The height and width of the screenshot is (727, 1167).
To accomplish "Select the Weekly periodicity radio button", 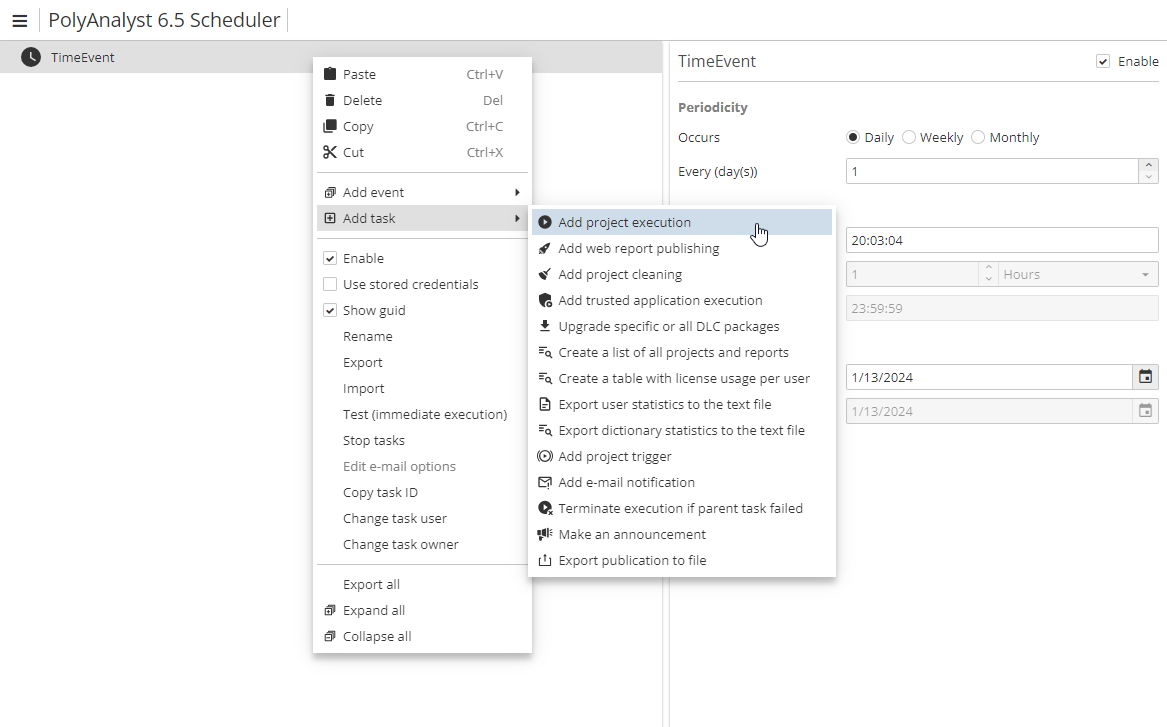I will tap(909, 137).
